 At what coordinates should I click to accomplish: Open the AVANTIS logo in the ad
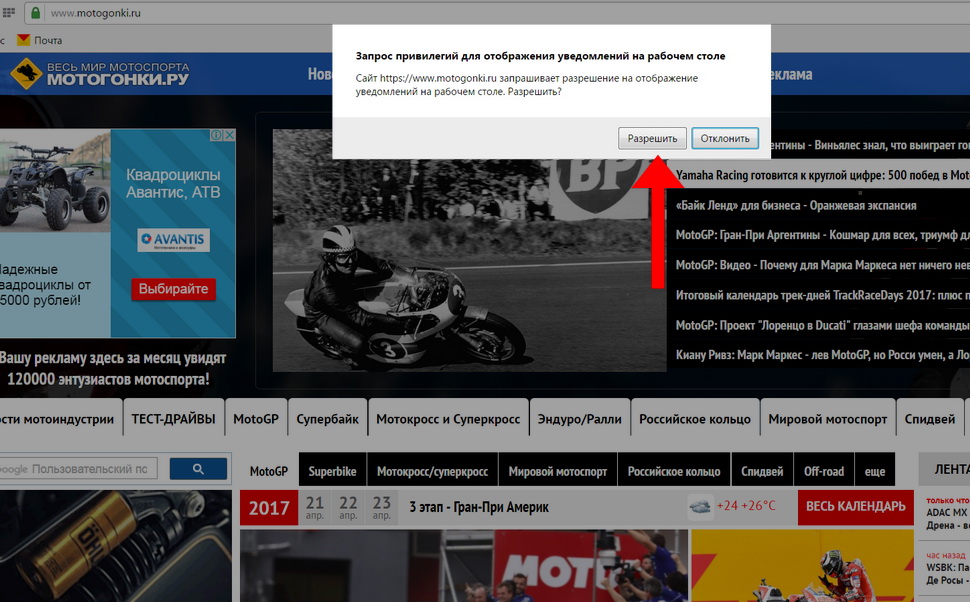pyautogui.click(x=173, y=240)
